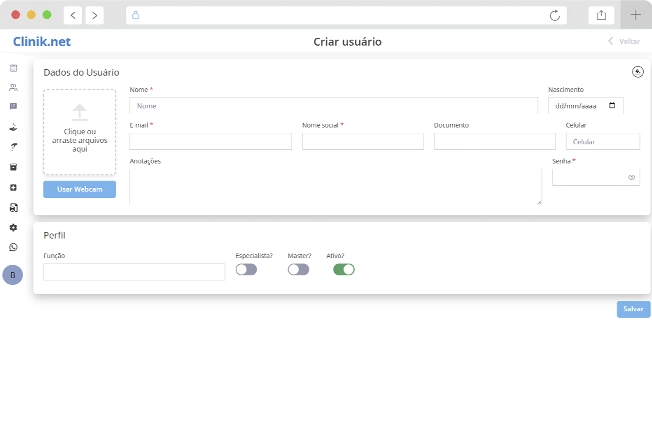Image resolution: width=652 pixels, height=437 pixels.
Task: Click the settings gear in the sidebar
Action: point(13,227)
